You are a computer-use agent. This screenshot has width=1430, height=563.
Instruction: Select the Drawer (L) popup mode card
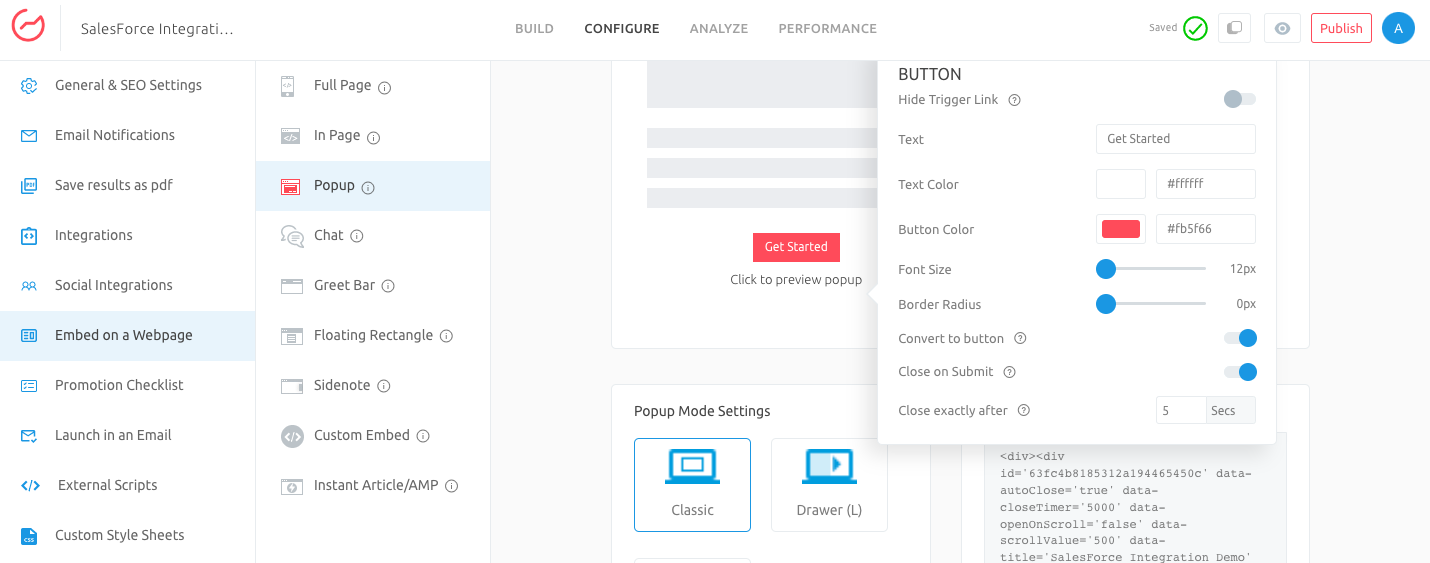tap(829, 485)
